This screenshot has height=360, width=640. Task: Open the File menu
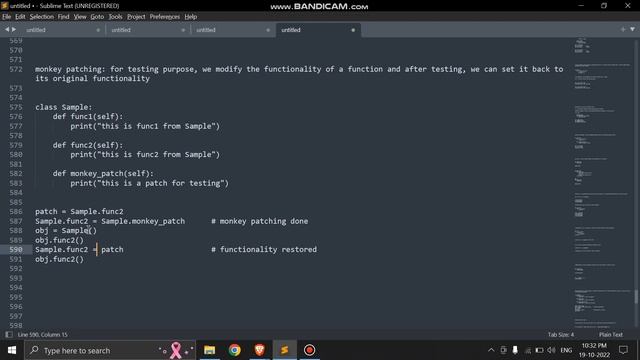[7, 17]
